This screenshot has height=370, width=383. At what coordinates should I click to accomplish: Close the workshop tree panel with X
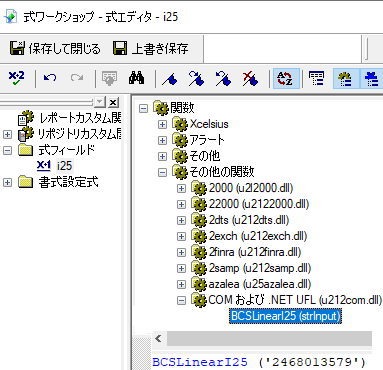[114, 102]
